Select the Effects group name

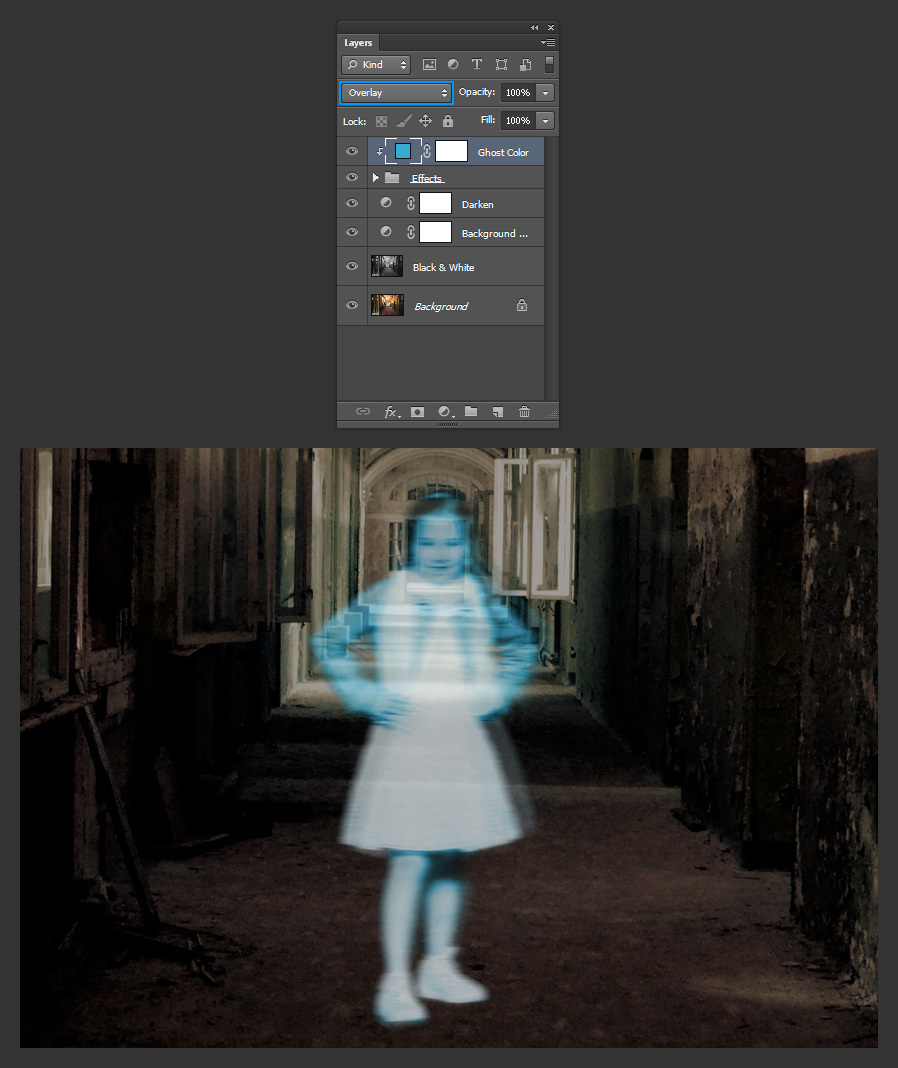point(427,178)
